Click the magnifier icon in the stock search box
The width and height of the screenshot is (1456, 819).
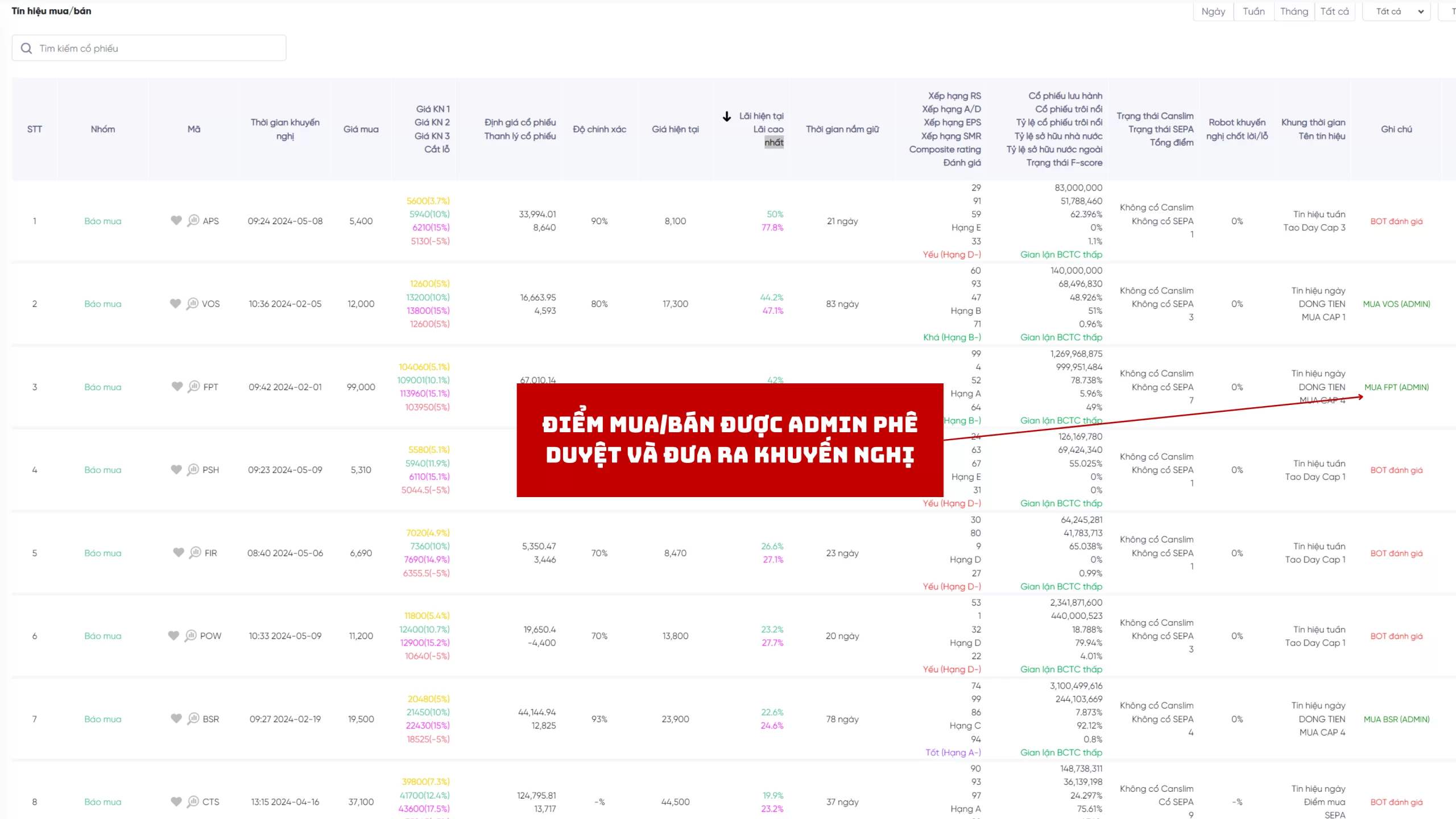pyautogui.click(x=26, y=48)
